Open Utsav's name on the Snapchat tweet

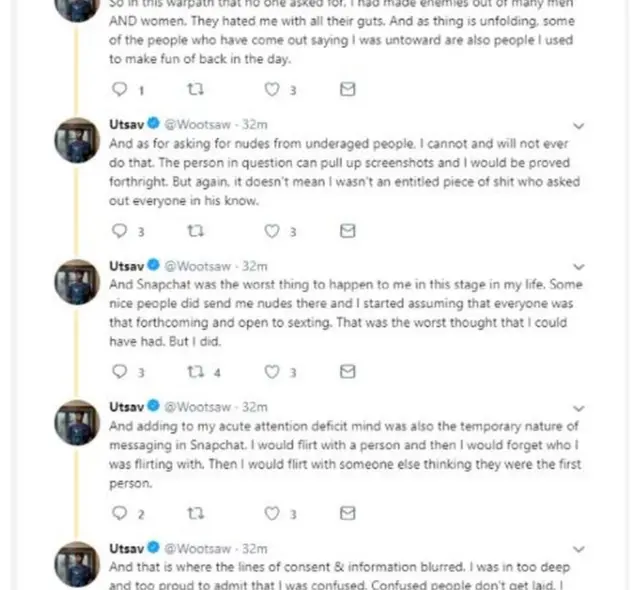point(125,266)
